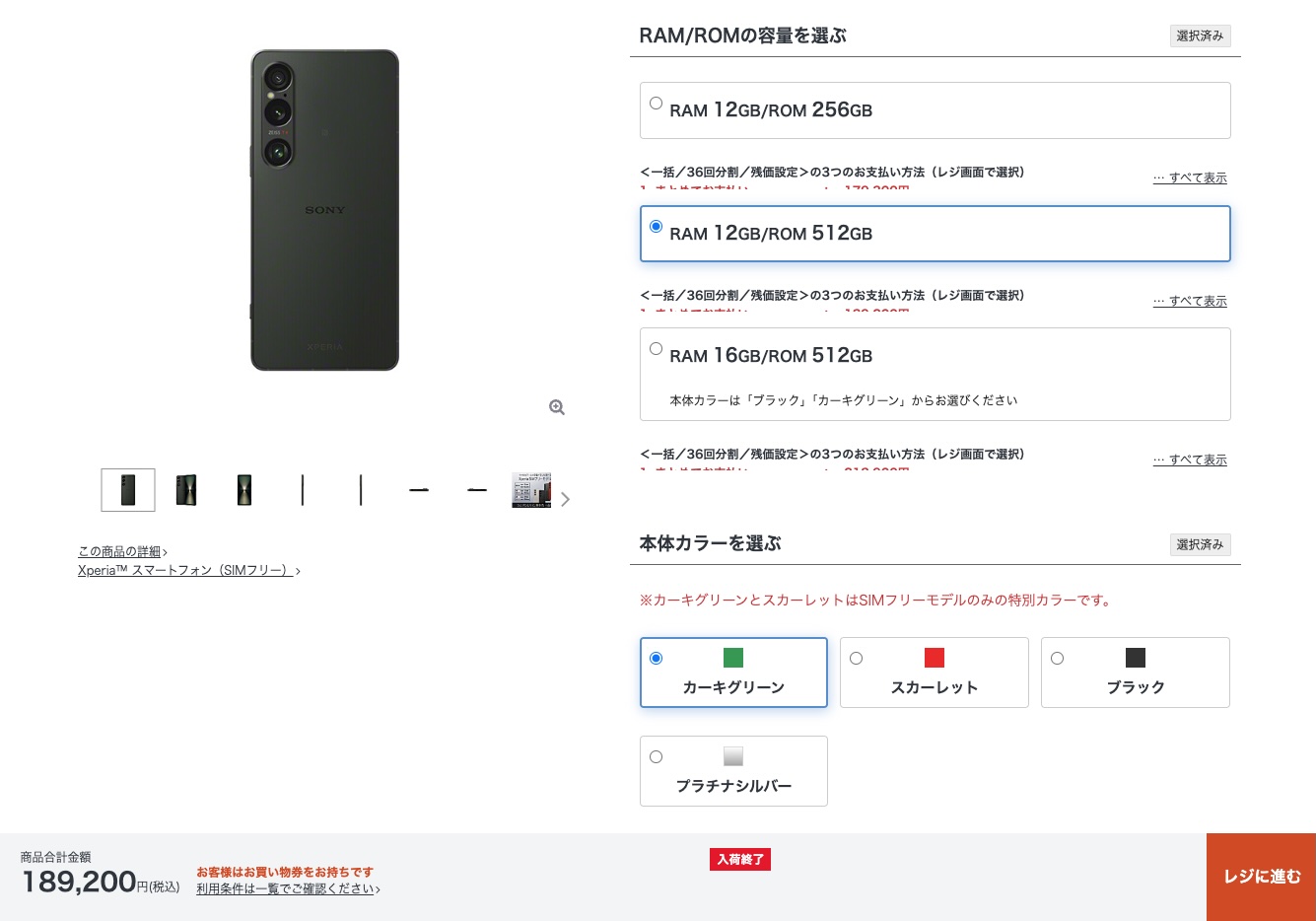Click the black ブラック color square
1316x921 pixels.
pos(1136,658)
